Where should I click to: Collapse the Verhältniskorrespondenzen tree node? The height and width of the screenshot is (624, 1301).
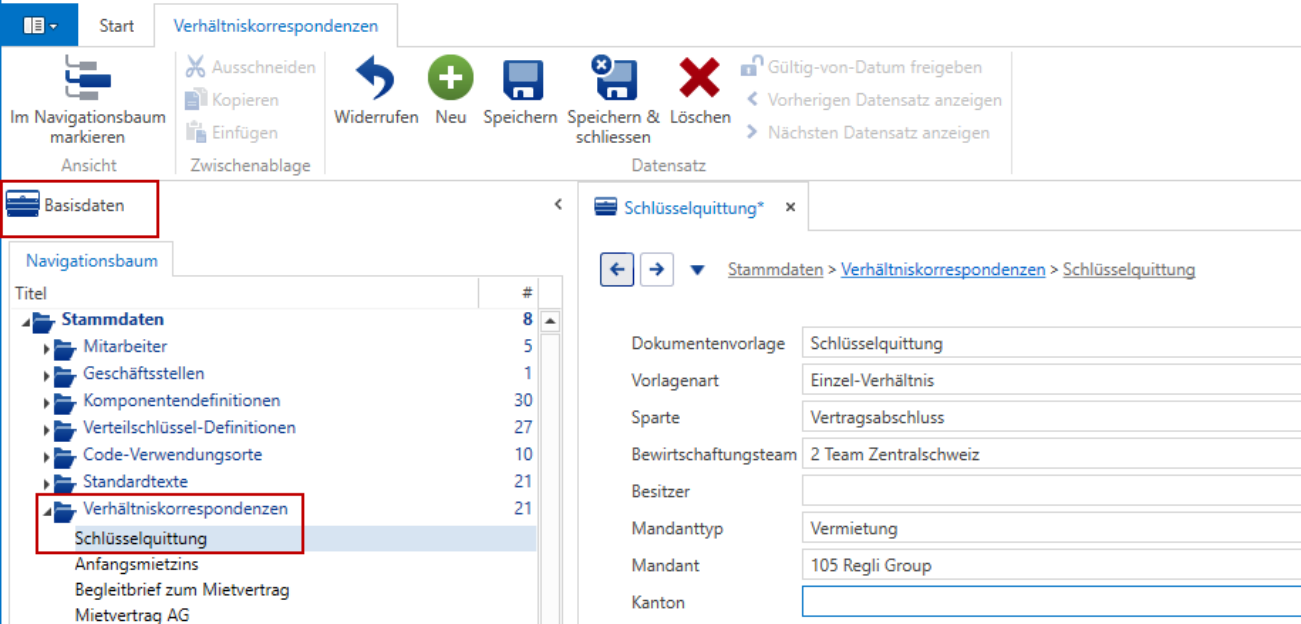(46, 510)
